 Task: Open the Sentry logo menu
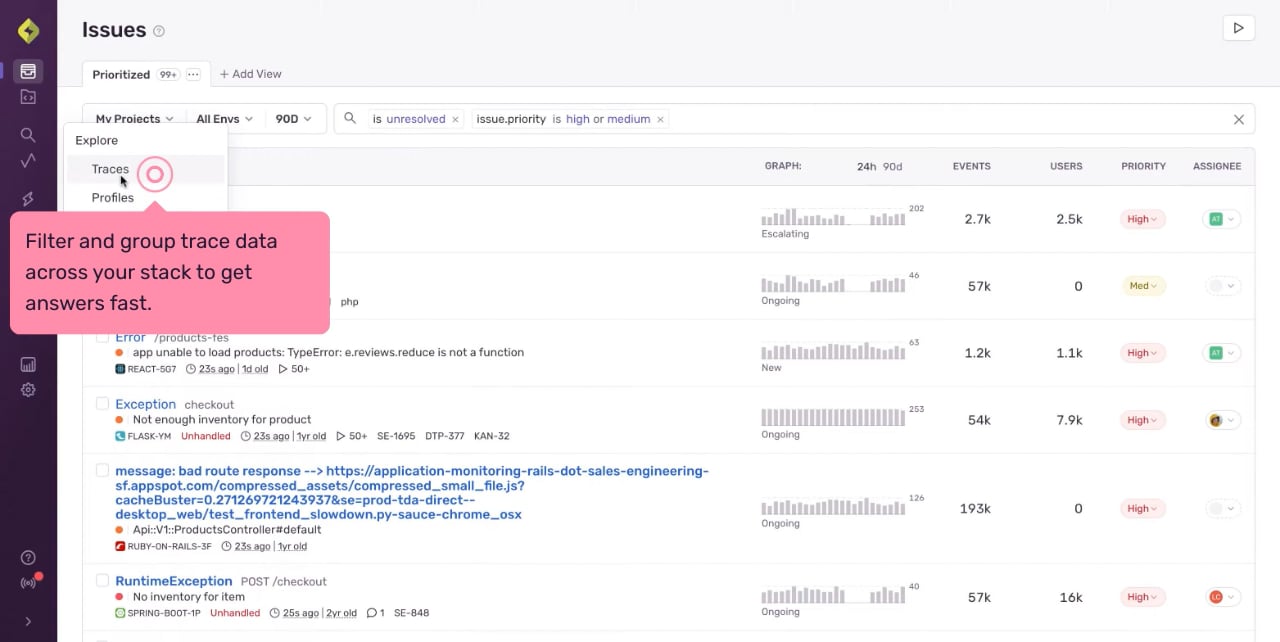coord(28,31)
